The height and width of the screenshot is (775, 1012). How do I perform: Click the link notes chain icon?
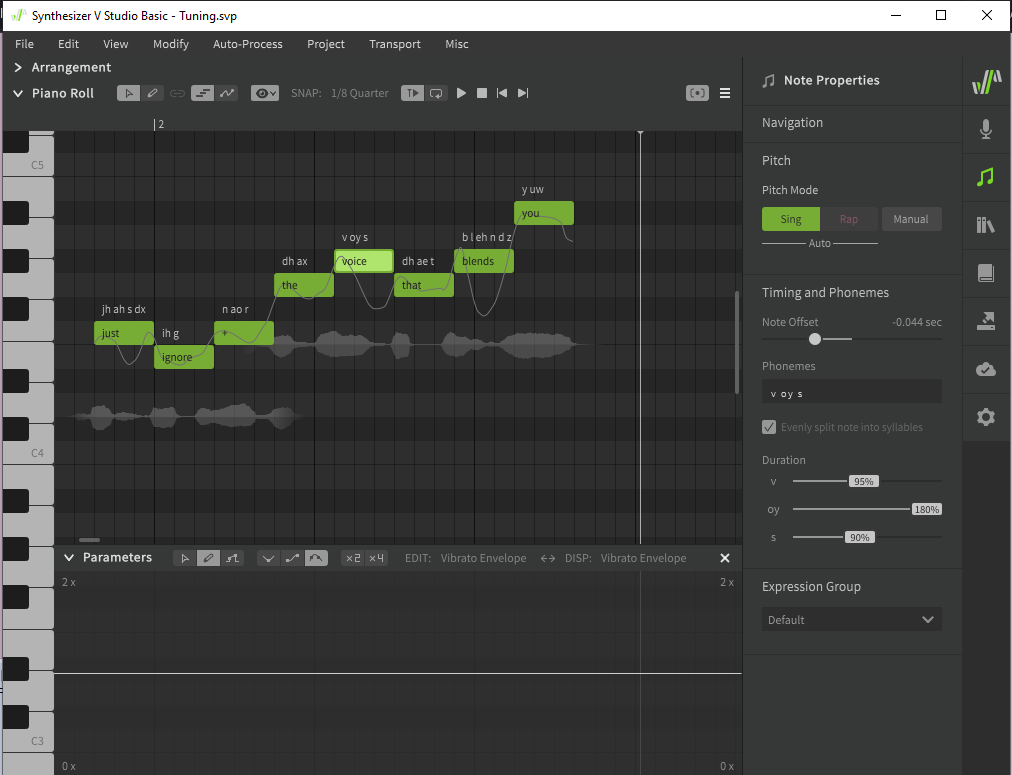click(x=177, y=94)
